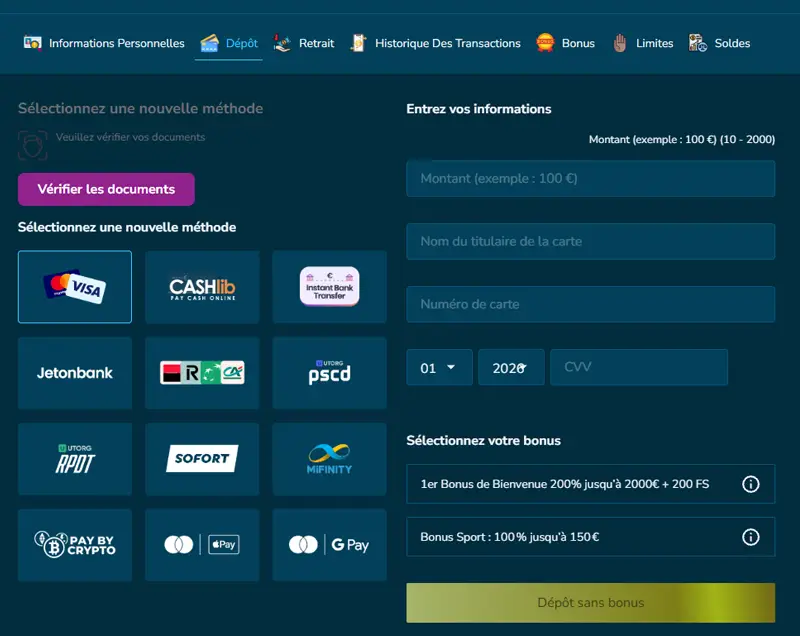The width and height of the screenshot is (800, 636).
Task: Click the Bonus badge icon
Action: 545,43
